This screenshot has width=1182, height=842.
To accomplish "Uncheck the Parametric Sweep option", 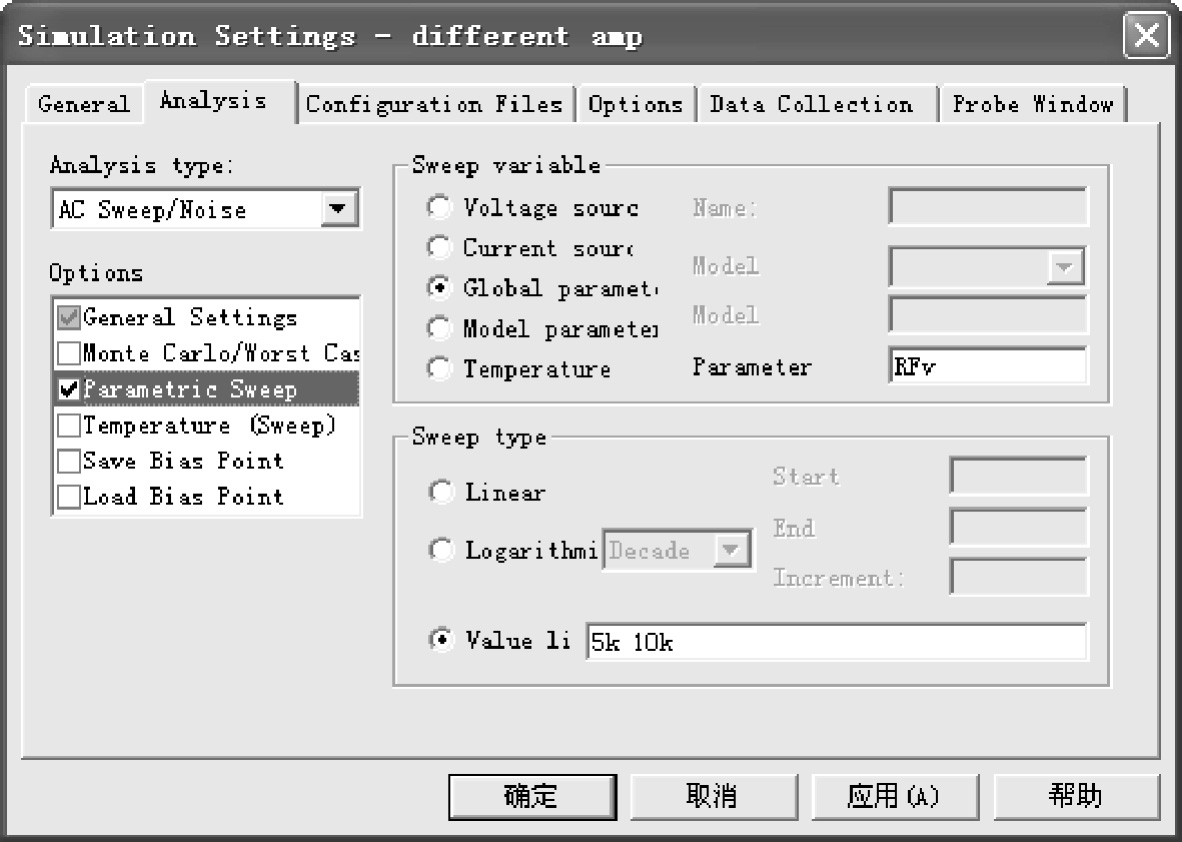I will click(x=69, y=389).
